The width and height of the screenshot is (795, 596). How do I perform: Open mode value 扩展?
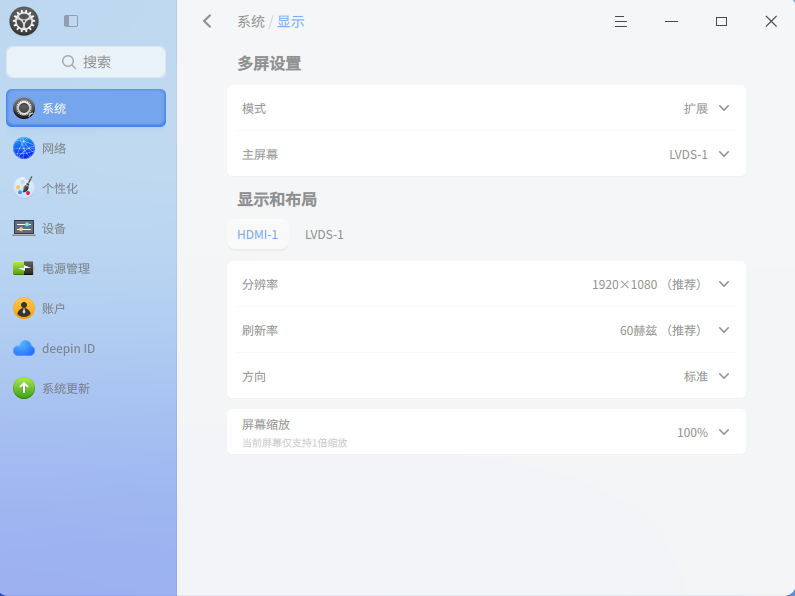coord(696,108)
